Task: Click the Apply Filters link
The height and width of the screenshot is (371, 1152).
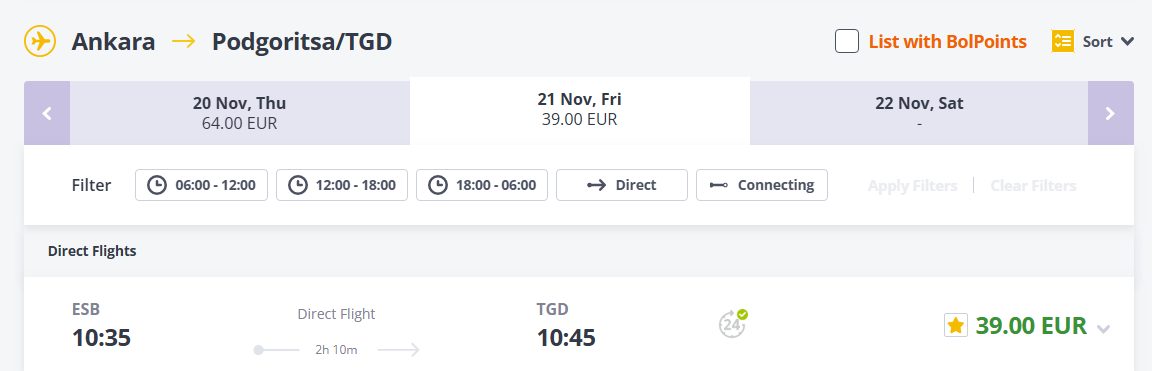Action: coord(912,186)
